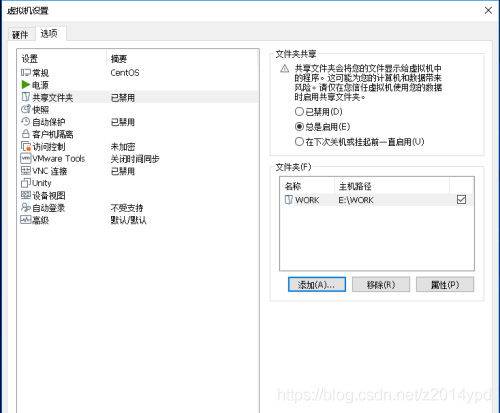The image size is (500, 413).
Task: Click the 共享文件夹 folder icon
Action: (x=26, y=97)
